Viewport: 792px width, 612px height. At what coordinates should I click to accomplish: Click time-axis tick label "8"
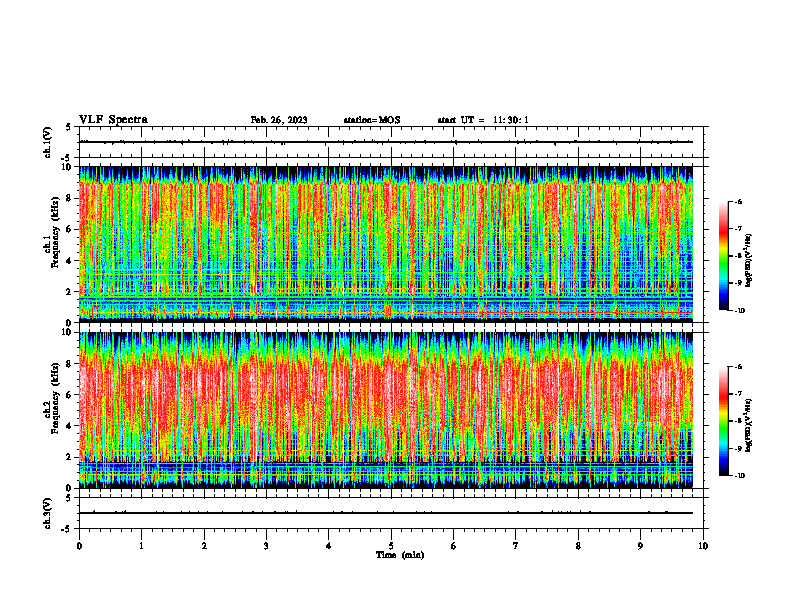(578, 546)
